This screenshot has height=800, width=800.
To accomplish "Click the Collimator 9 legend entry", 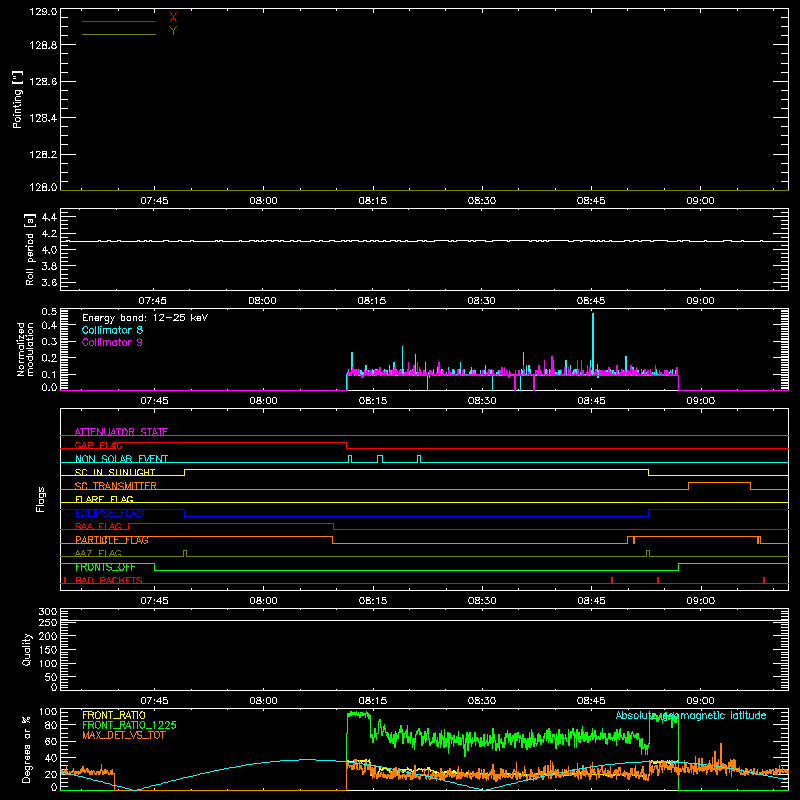I will pos(112,342).
